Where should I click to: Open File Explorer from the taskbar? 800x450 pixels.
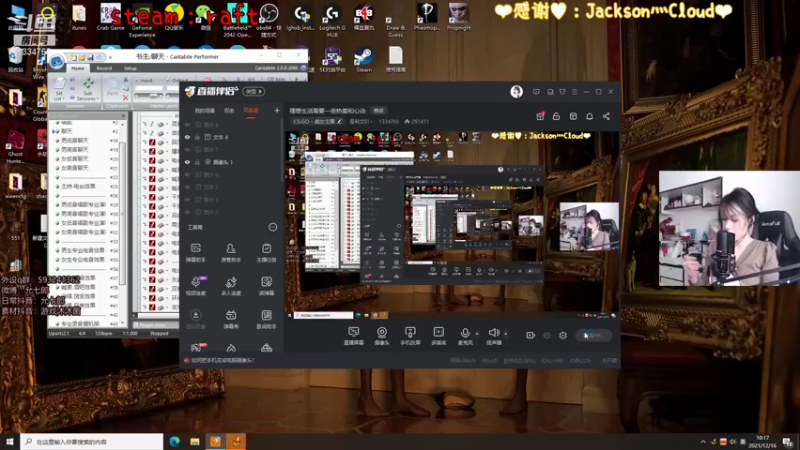pos(195,441)
